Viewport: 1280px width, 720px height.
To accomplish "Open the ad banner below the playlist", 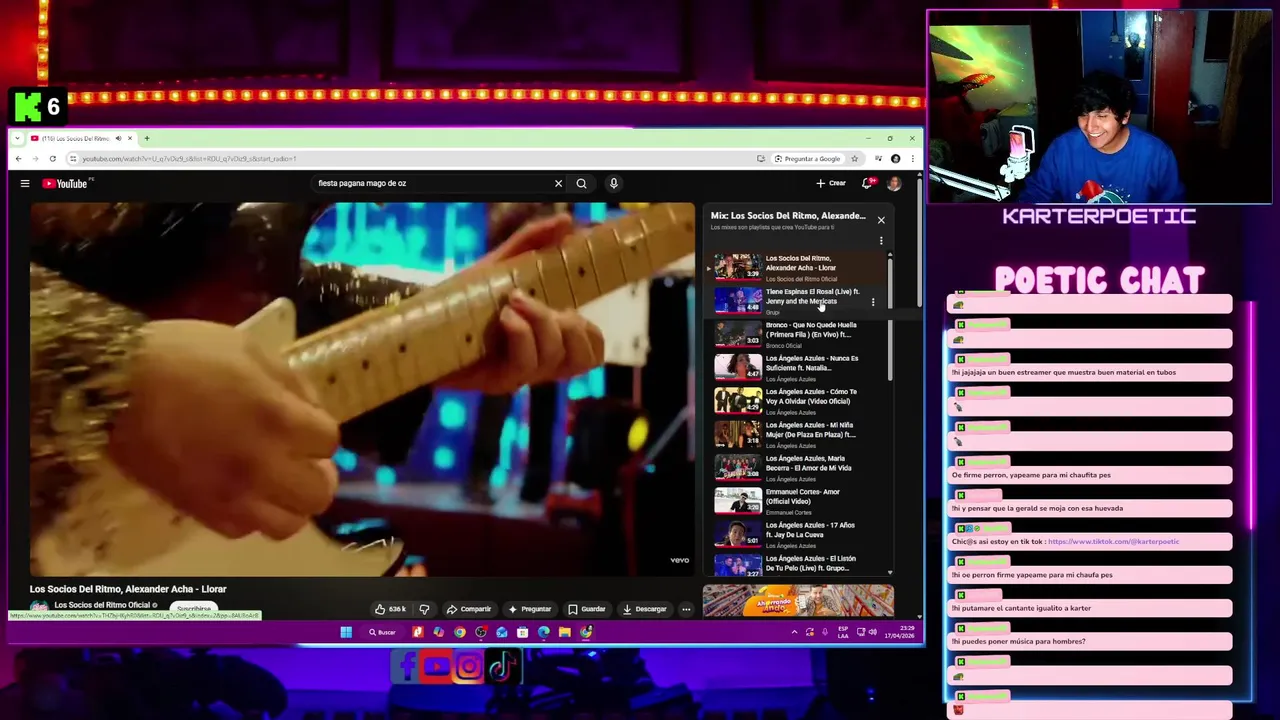I will coord(798,600).
